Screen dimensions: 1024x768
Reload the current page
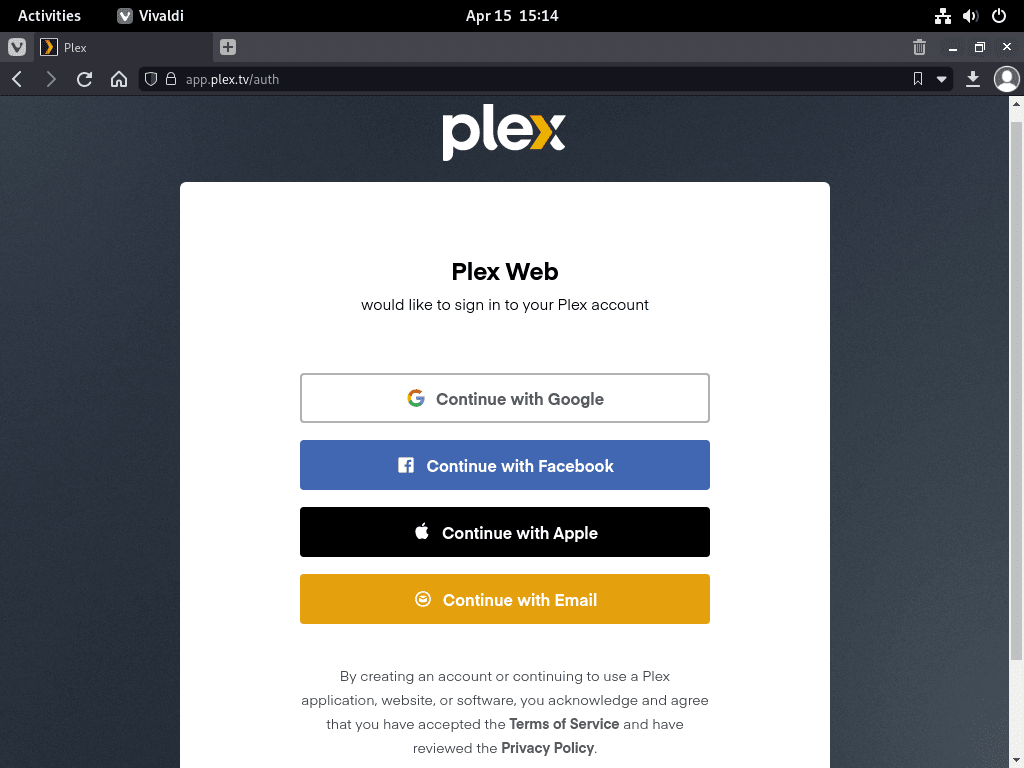click(84, 79)
